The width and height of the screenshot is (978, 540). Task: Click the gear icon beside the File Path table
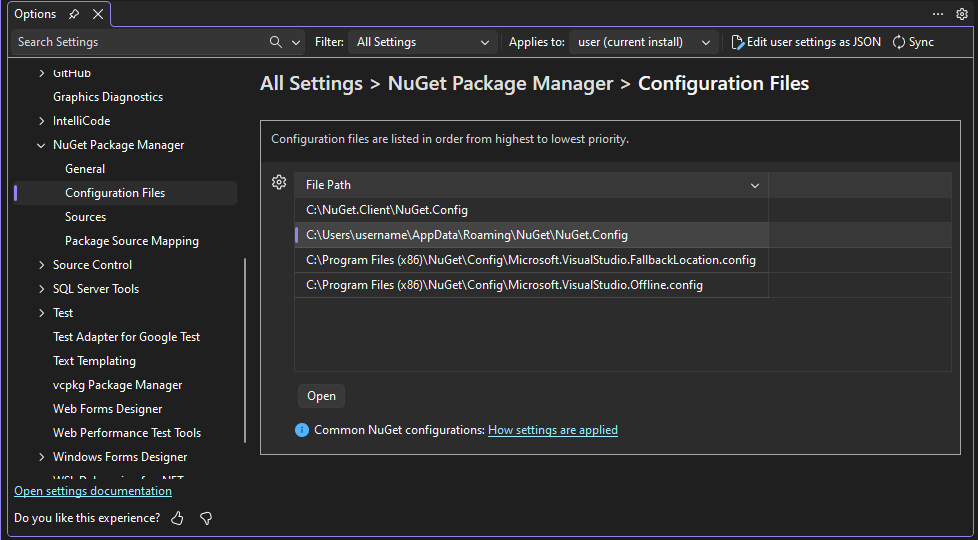[279, 182]
